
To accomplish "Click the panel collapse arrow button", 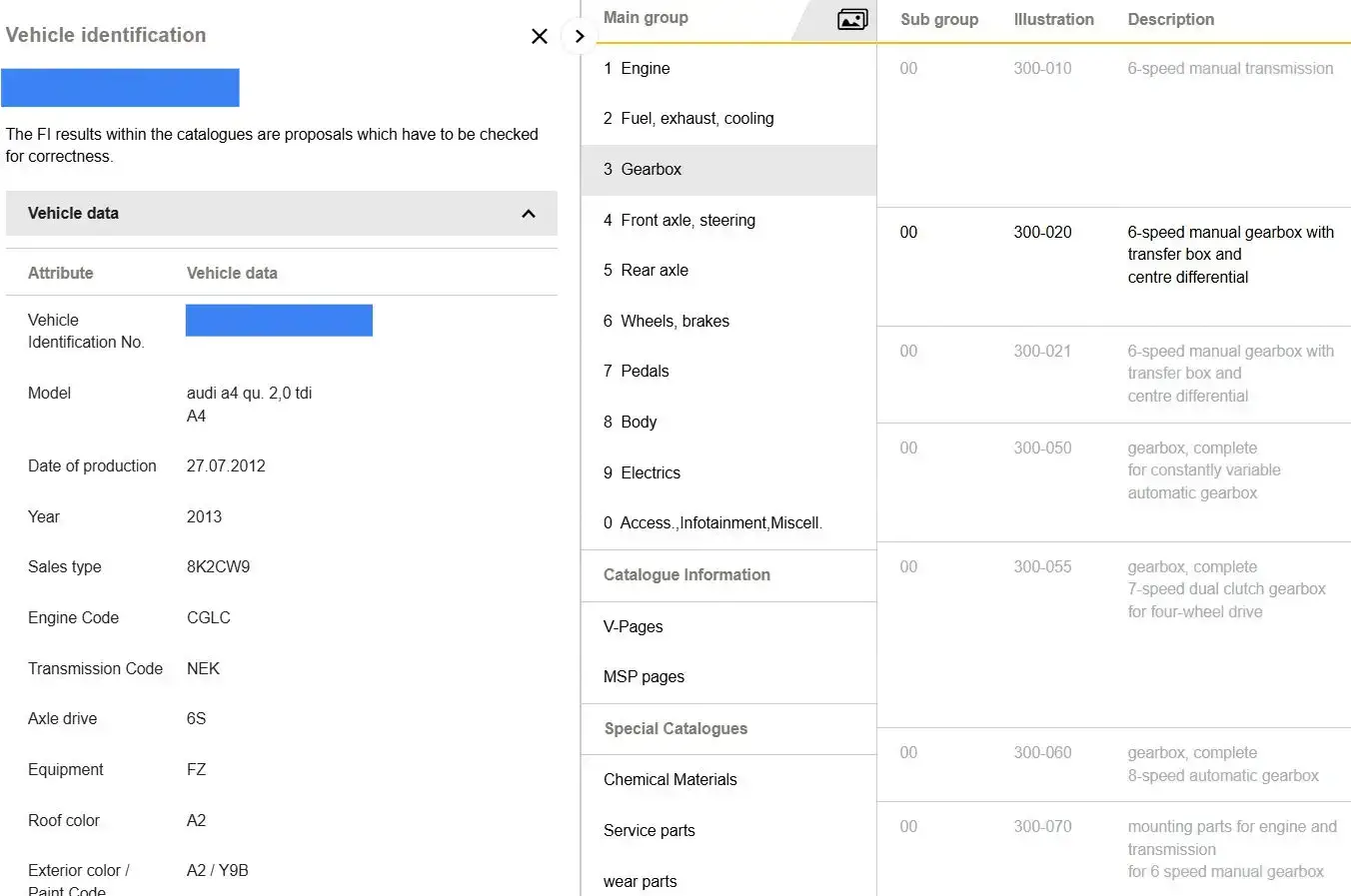I will 580,37.
